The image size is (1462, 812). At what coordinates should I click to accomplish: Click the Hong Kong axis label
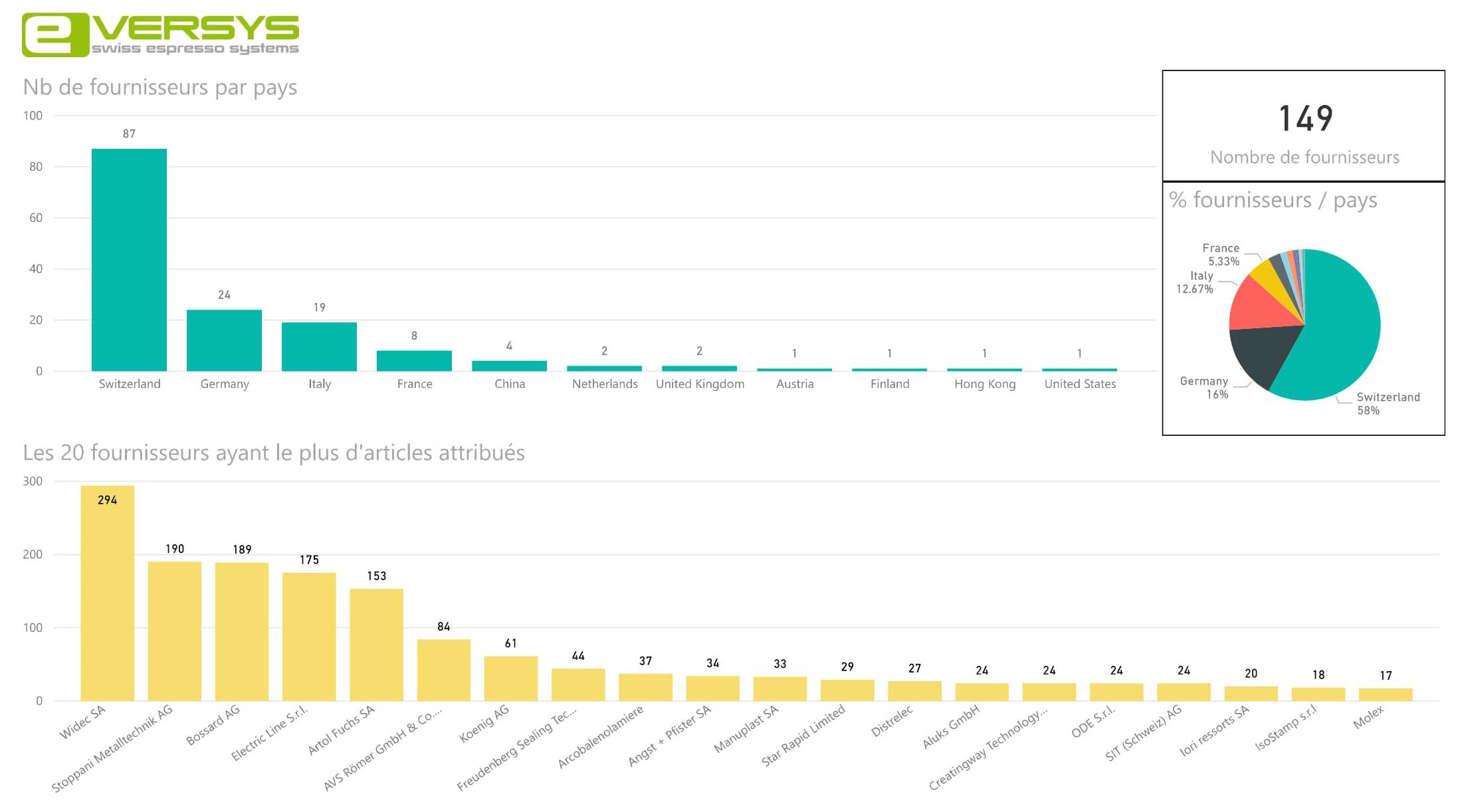tap(985, 384)
